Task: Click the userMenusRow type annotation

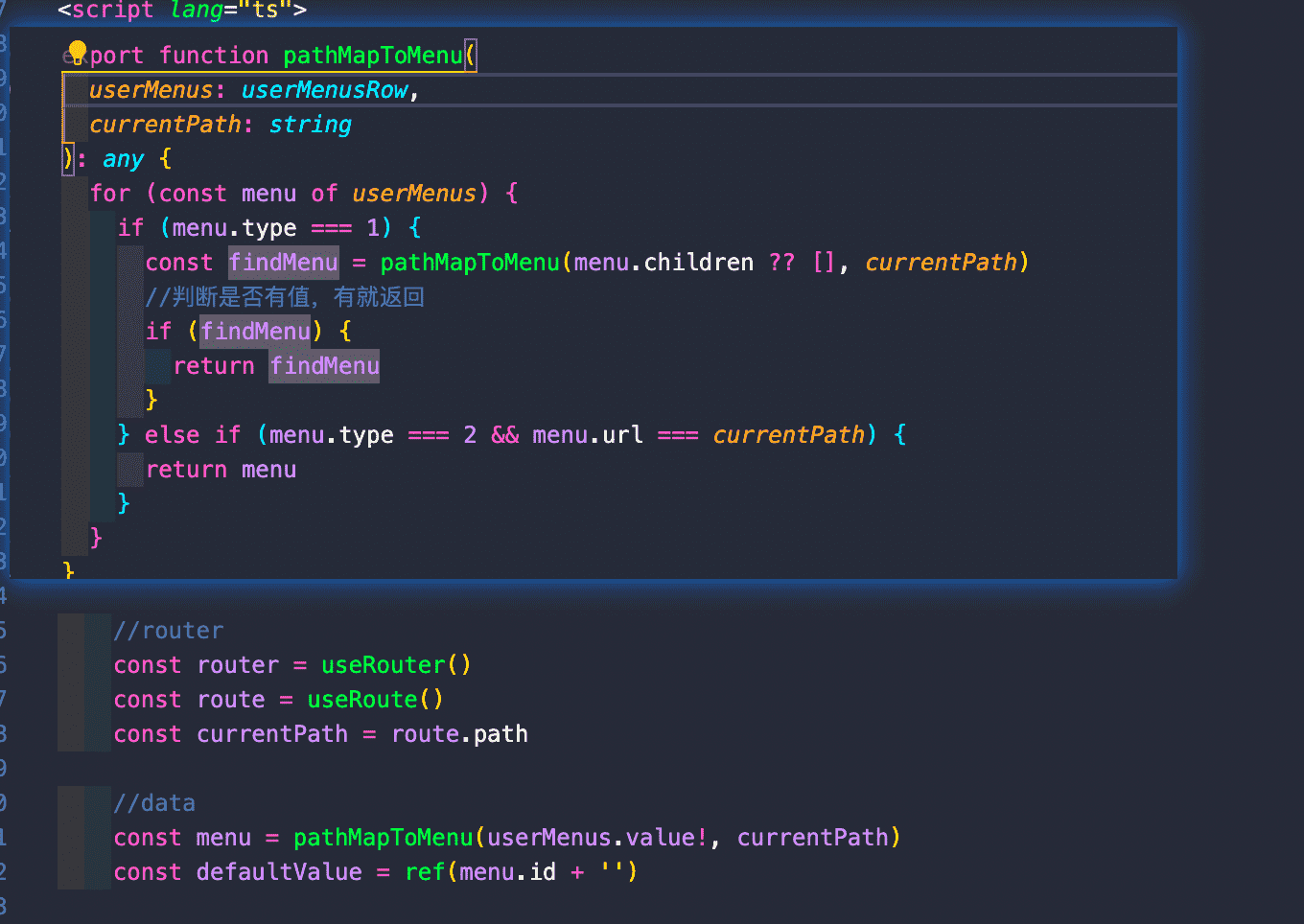Action: [324, 90]
